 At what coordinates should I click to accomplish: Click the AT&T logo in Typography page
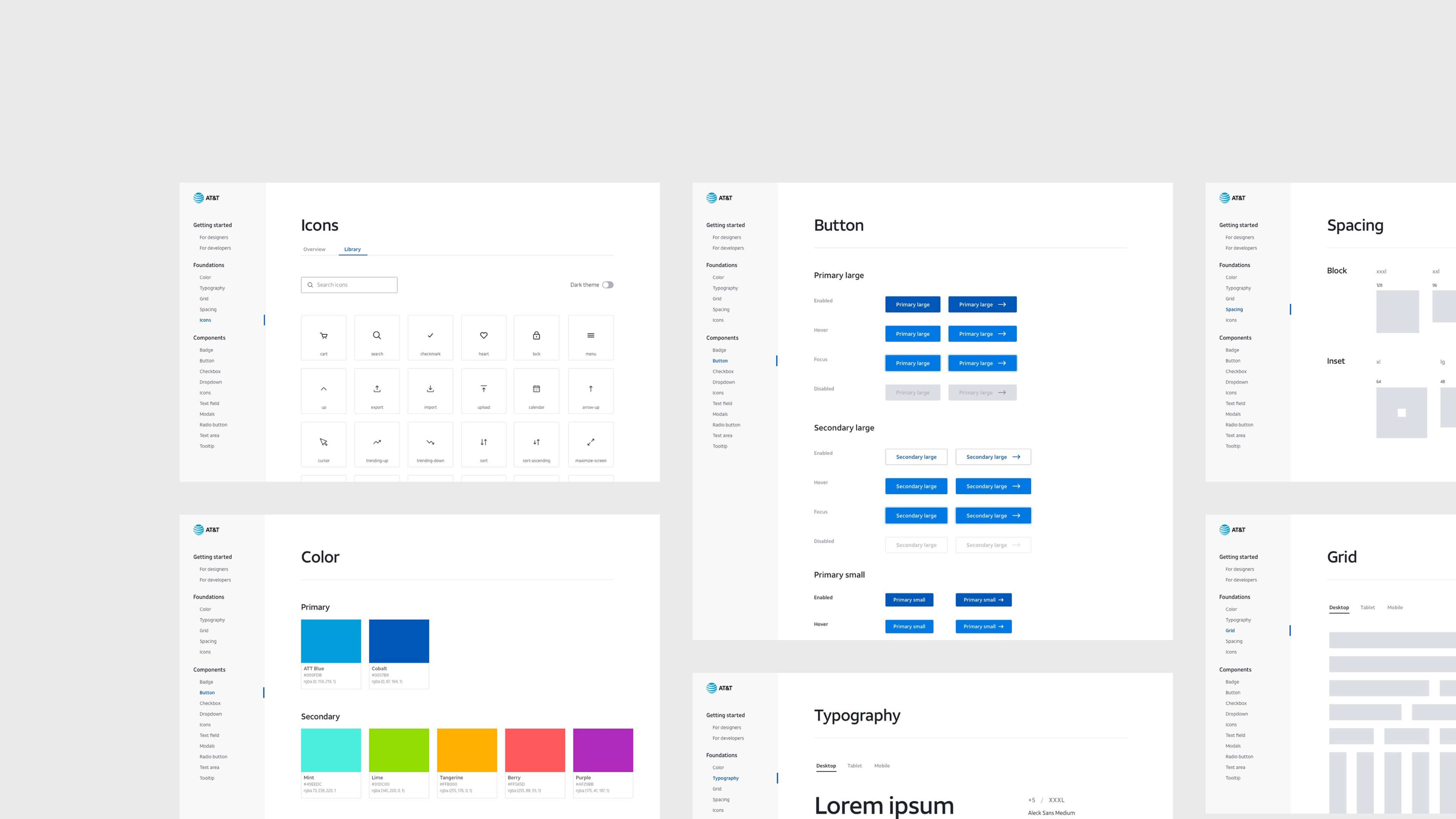point(719,688)
